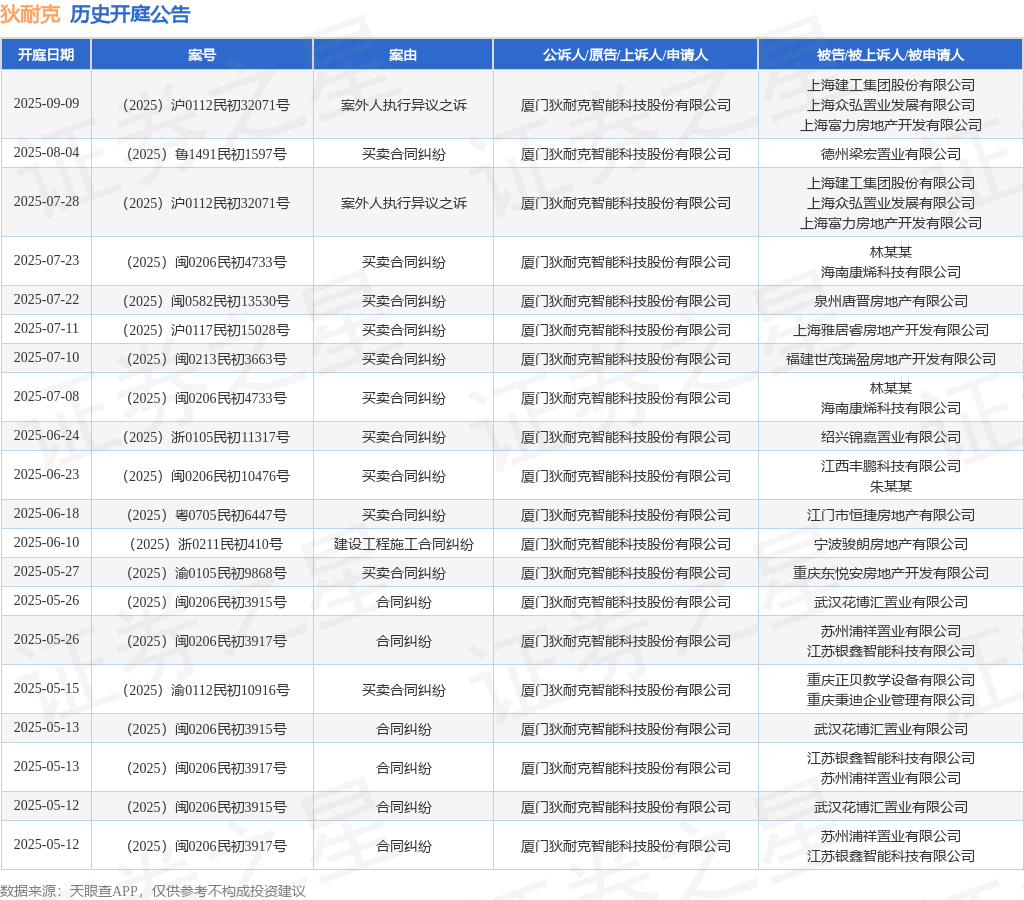Click the date cell 2025-09-09
Screen dimensions: 1024x900
tap(46, 103)
